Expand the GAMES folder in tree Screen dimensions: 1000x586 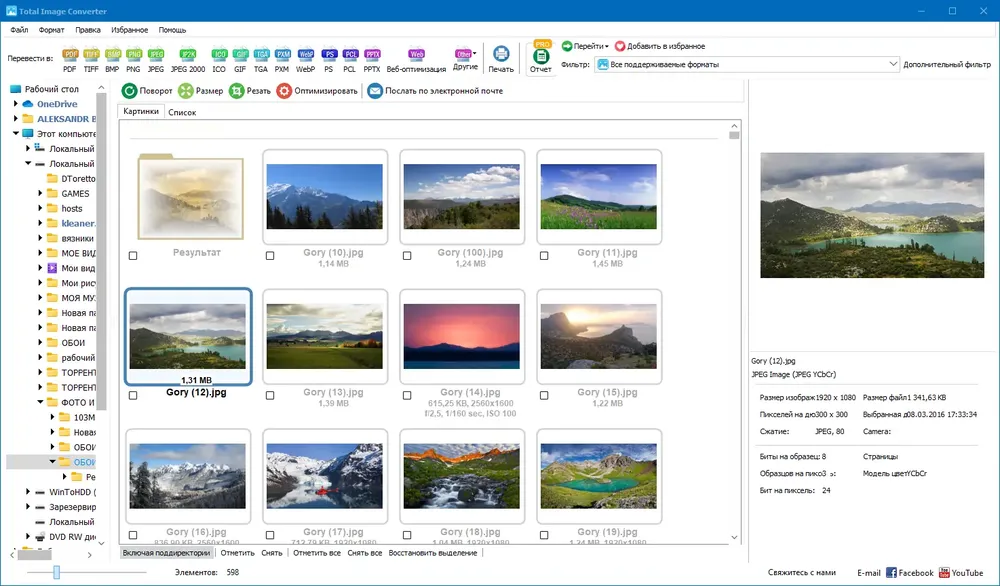40,193
